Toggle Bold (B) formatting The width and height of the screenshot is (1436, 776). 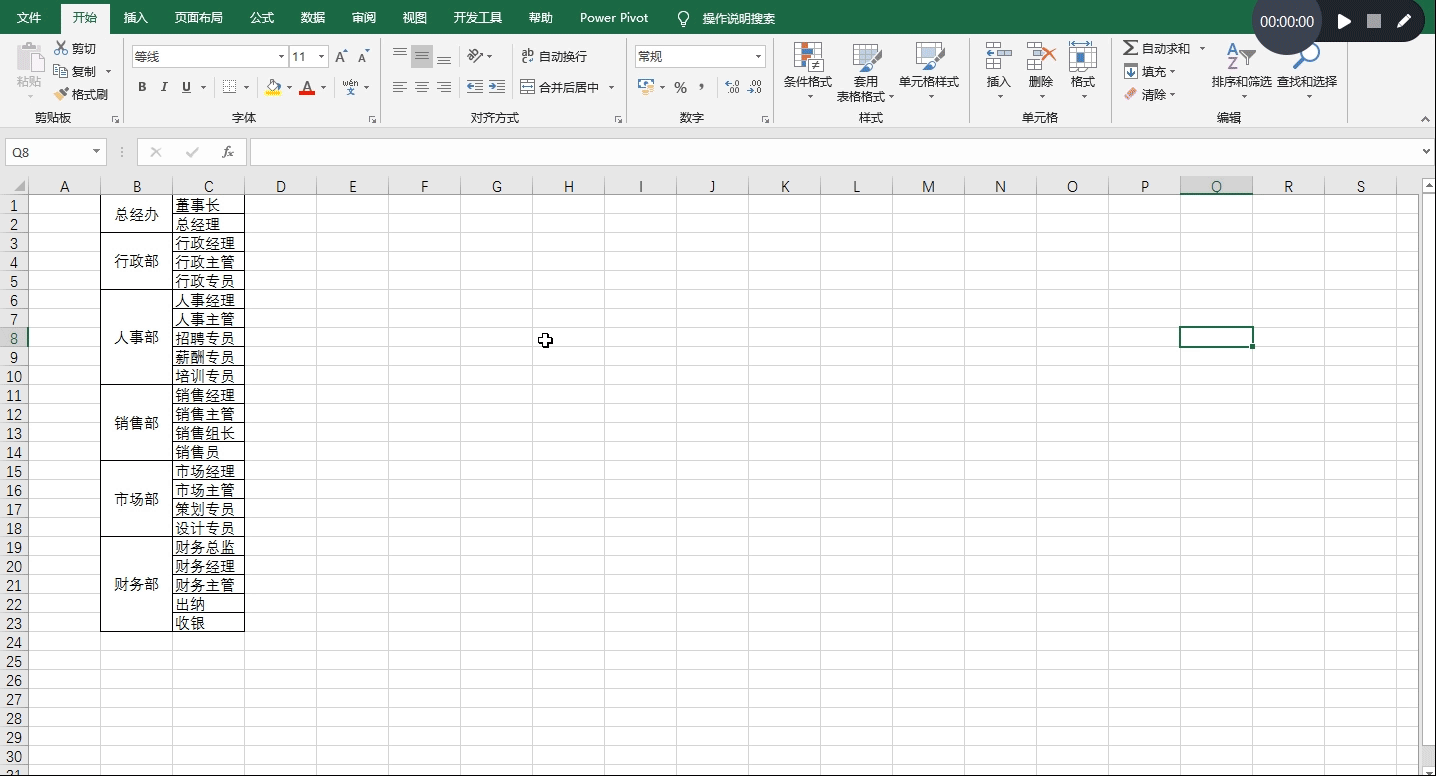(x=142, y=87)
